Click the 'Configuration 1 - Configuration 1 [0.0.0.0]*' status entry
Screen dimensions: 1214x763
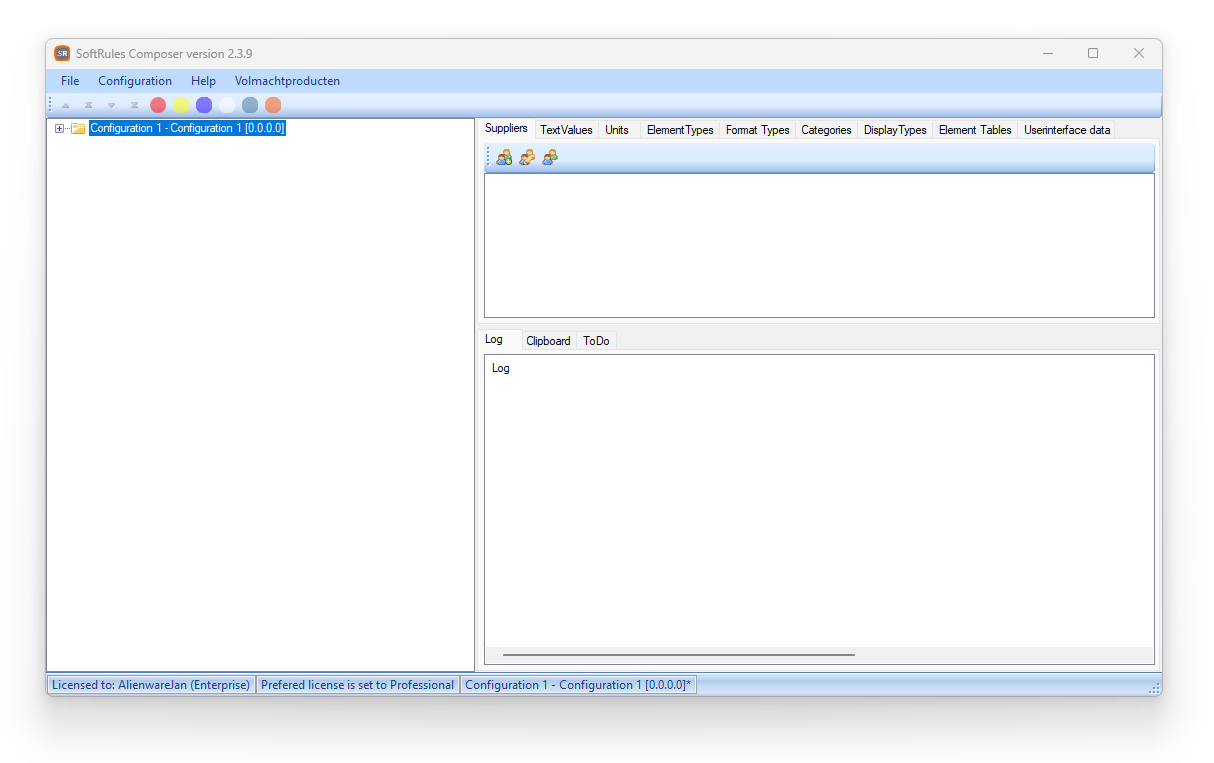[x=578, y=685]
